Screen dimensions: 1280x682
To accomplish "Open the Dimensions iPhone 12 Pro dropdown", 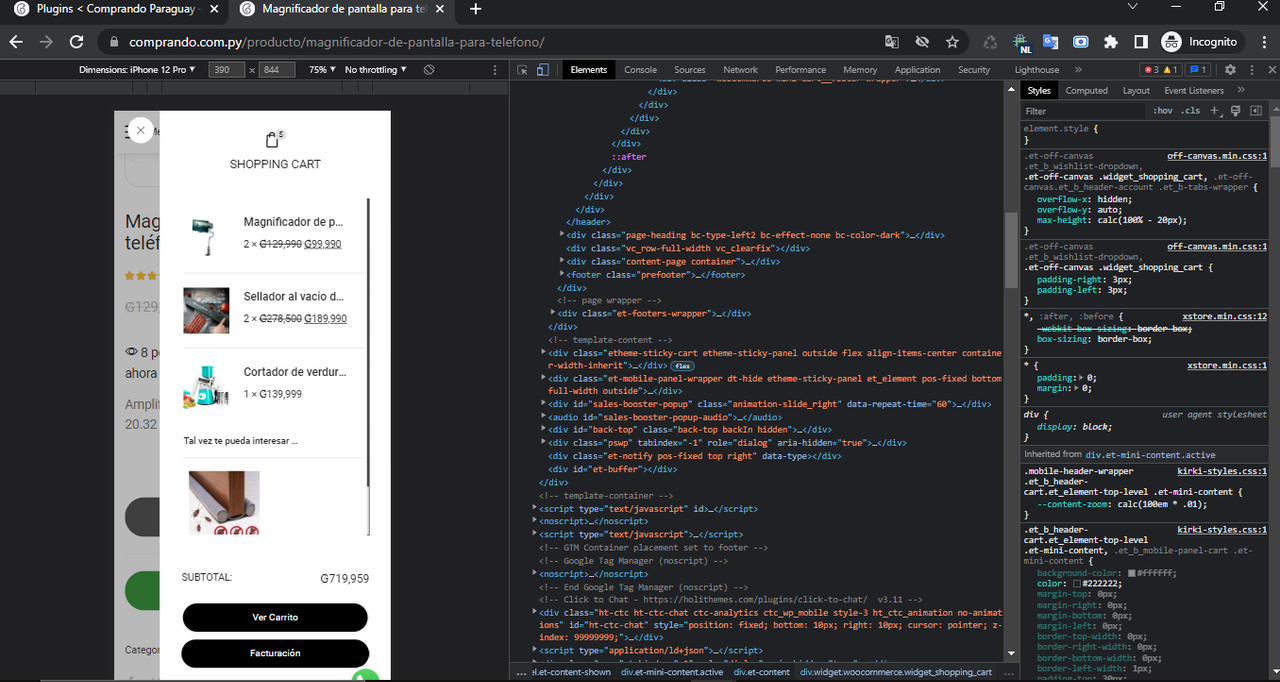I will pos(136,70).
